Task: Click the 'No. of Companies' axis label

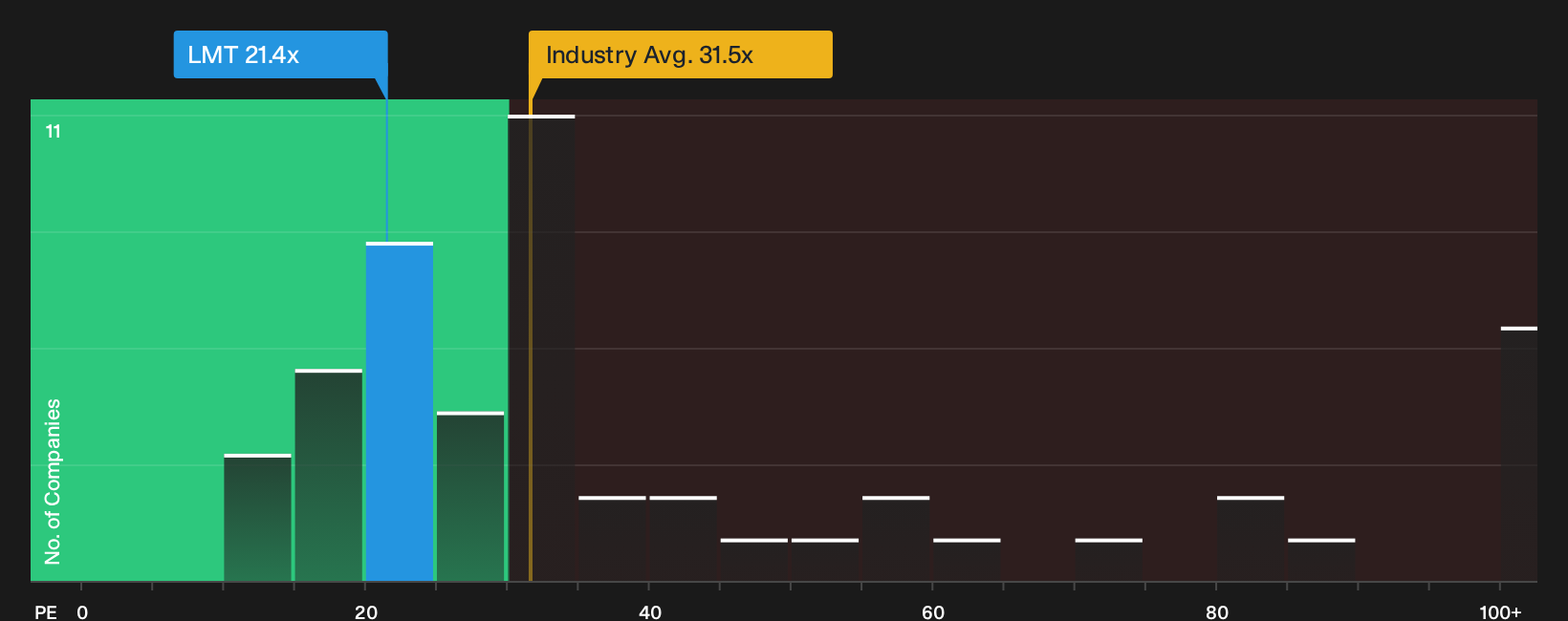Action: point(53,482)
